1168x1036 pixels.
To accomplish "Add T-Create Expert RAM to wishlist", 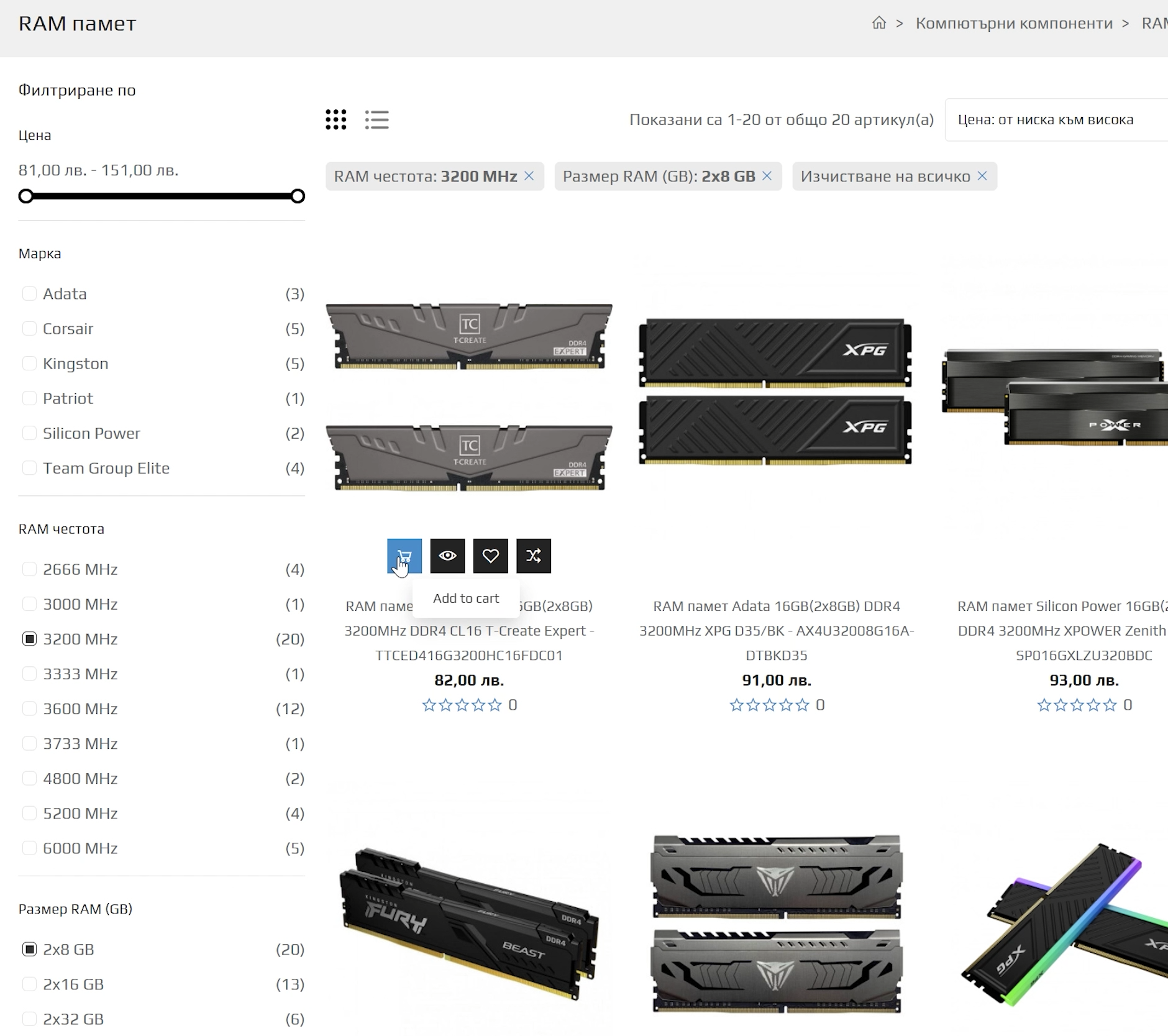I will [x=491, y=556].
